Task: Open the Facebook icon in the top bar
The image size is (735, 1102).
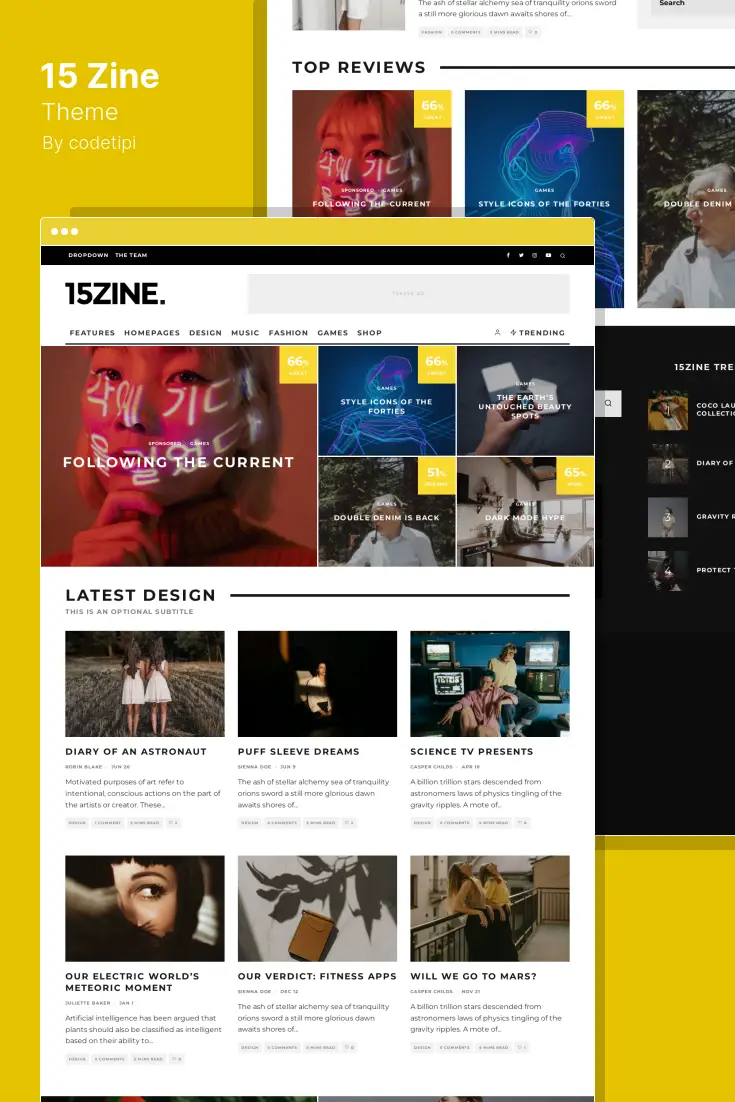Action: pyautogui.click(x=508, y=255)
